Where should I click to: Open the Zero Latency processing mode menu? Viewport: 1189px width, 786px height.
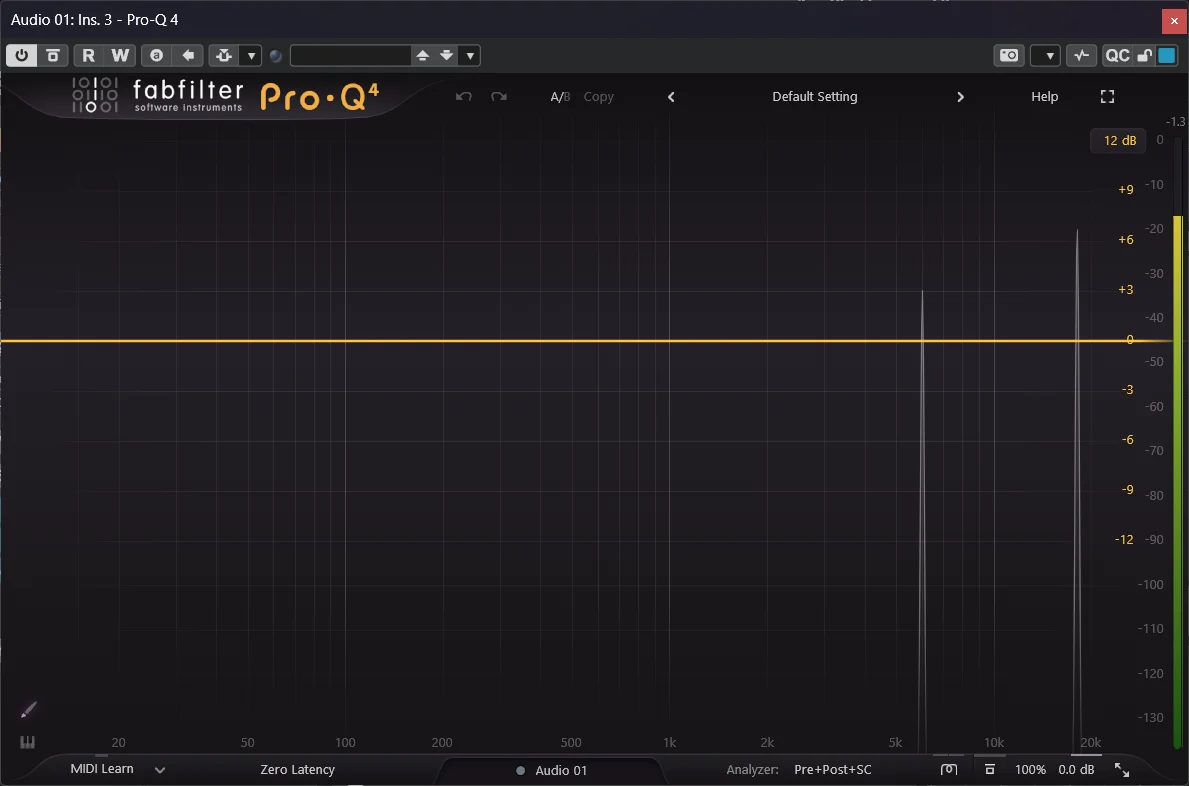pyautogui.click(x=297, y=769)
